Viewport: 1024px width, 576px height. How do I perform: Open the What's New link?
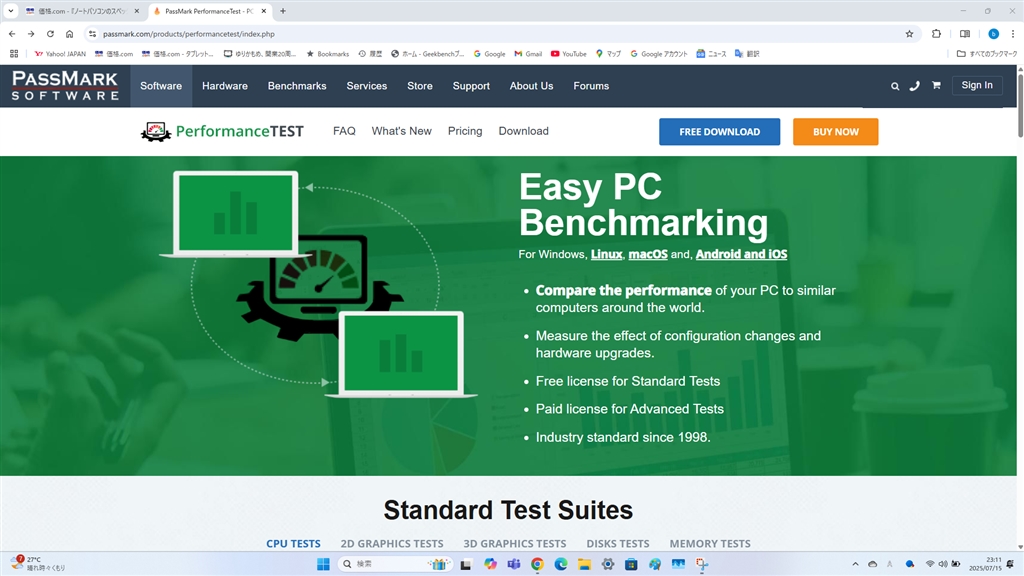[x=402, y=131]
